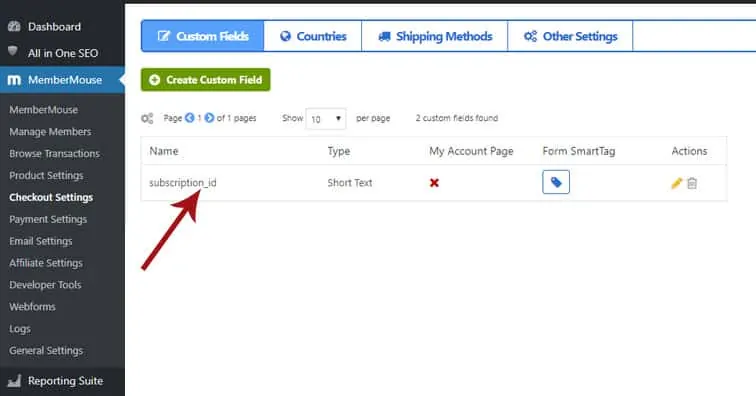Click the red X under My Account Page
756x396 pixels.
click(x=434, y=183)
